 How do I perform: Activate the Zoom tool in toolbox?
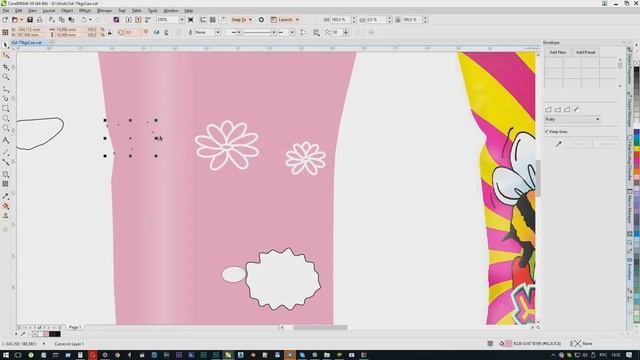tap(6, 77)
